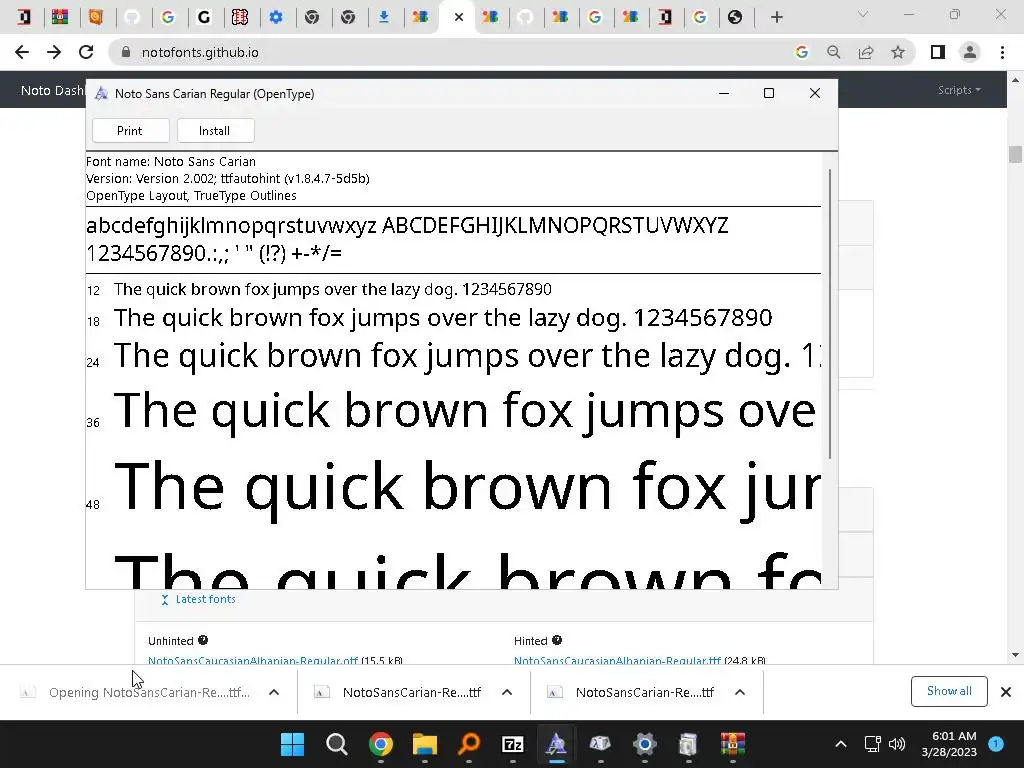The image size is (1024, 768).
Task: Open the Windows Start menu
Action: click(292, 744)
